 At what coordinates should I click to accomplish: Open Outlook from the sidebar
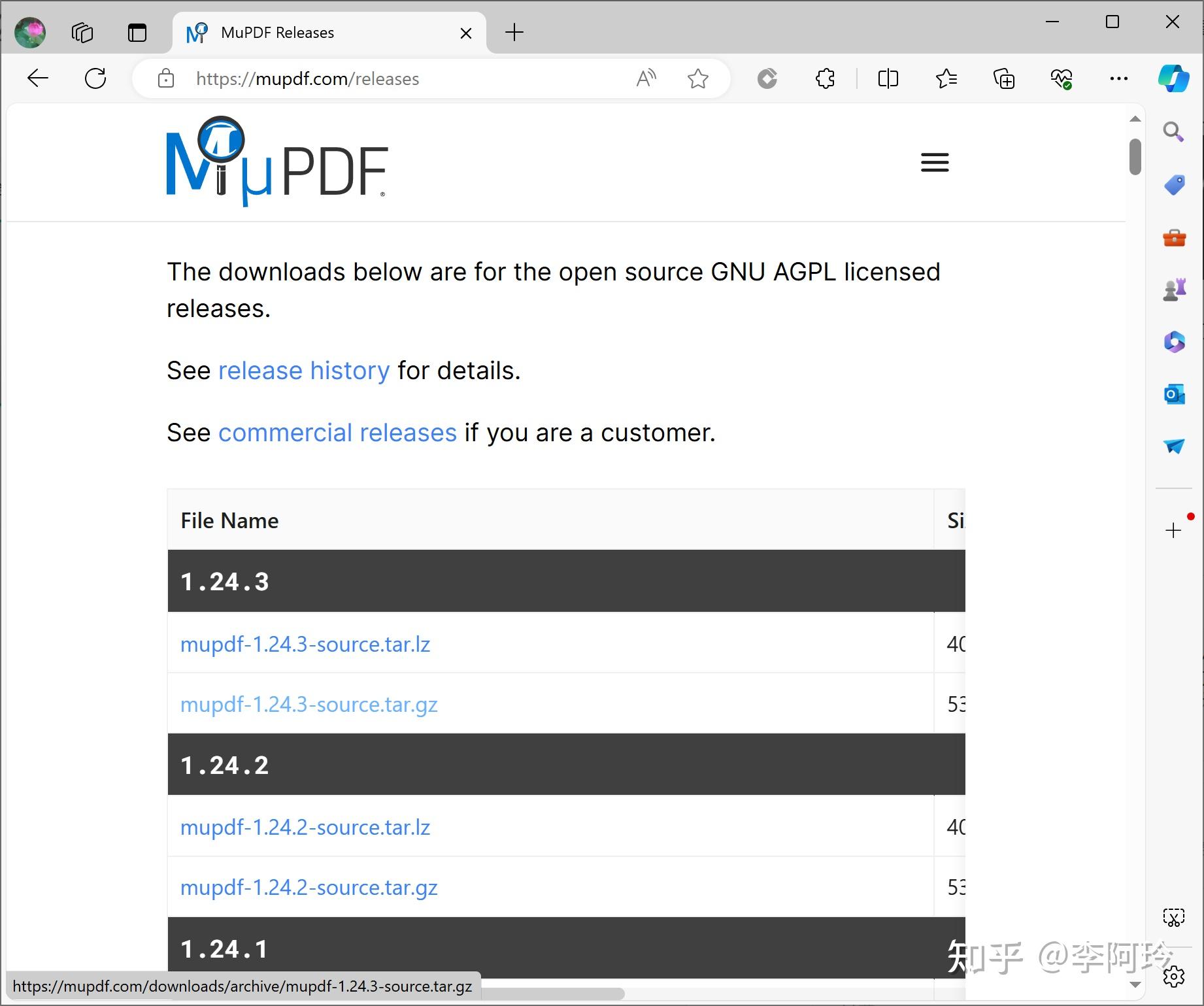[1174, 394]
